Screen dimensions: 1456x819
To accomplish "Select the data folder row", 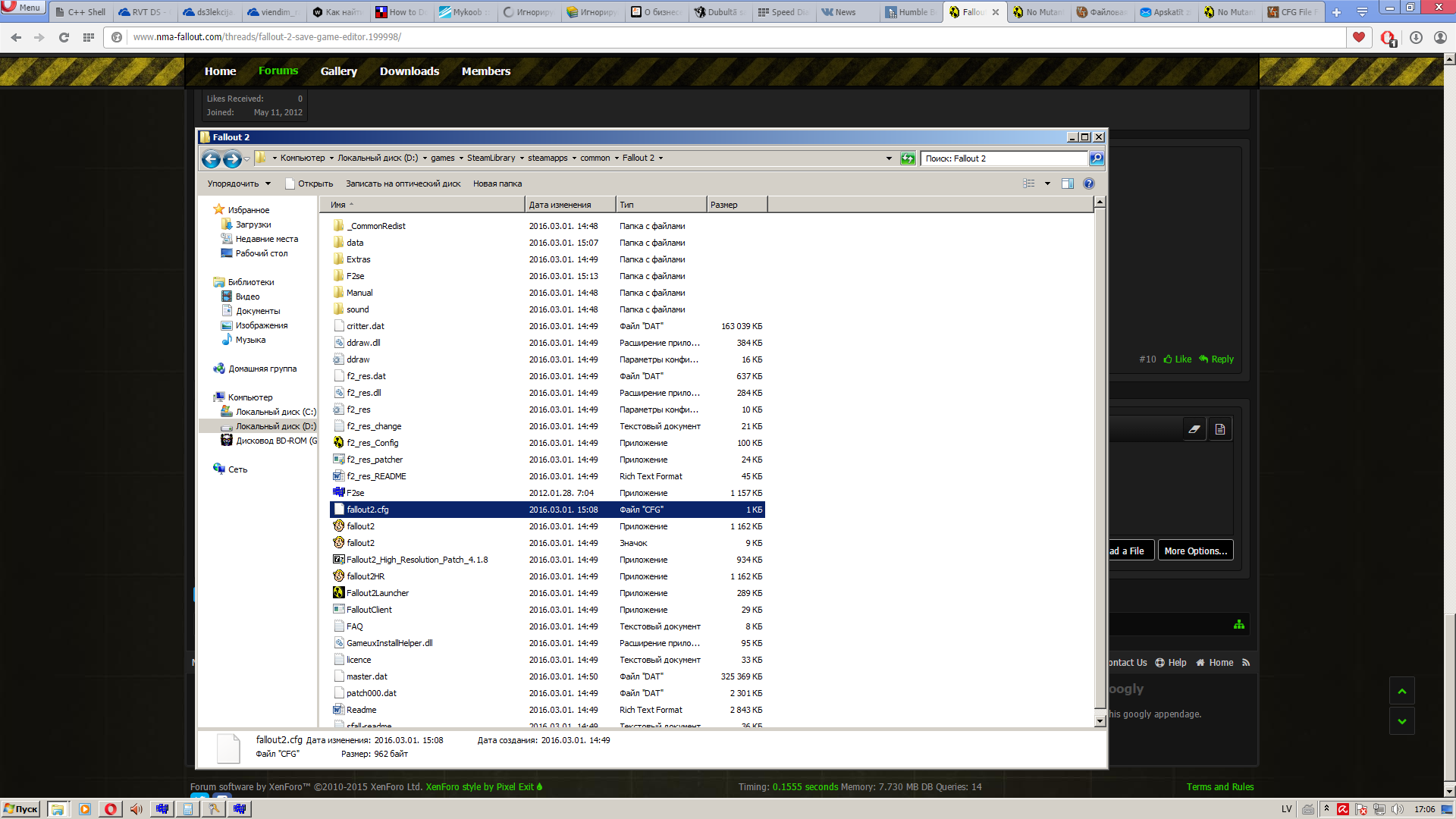I will (x=548, y=243).
